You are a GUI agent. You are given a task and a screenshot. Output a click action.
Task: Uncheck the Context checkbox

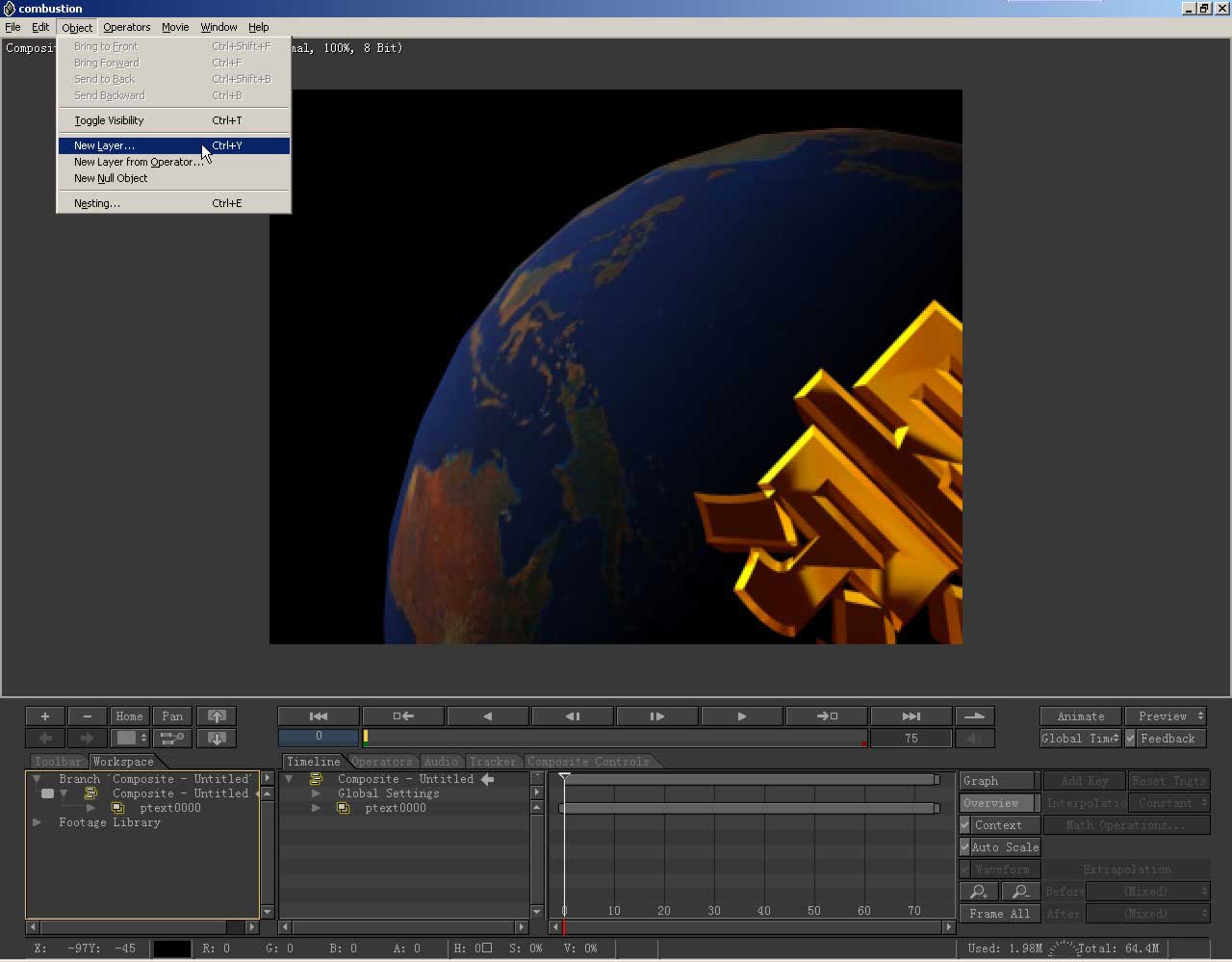[965, 825]
